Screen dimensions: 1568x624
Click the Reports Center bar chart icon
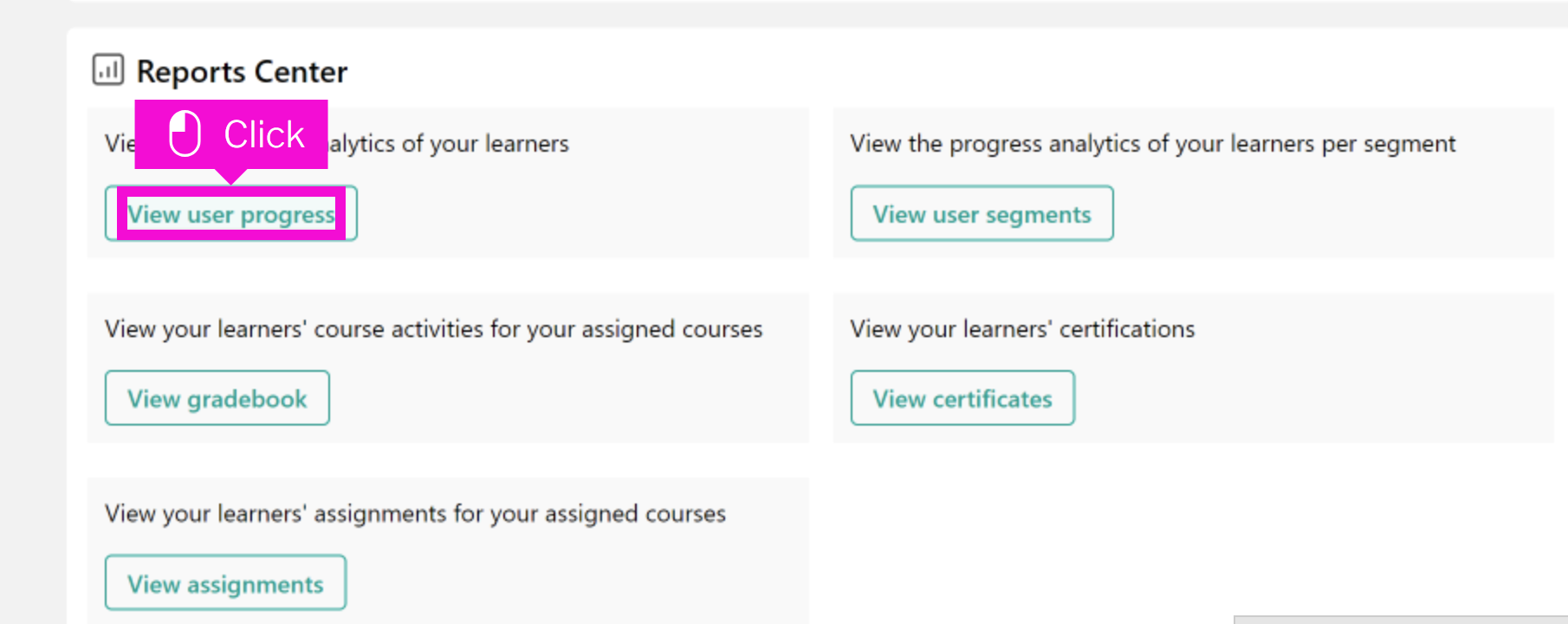tap(108, 69)
